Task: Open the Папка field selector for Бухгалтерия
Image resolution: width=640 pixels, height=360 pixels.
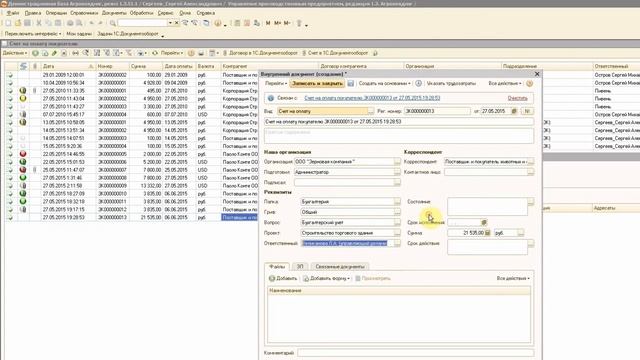Action: [397, 202]
